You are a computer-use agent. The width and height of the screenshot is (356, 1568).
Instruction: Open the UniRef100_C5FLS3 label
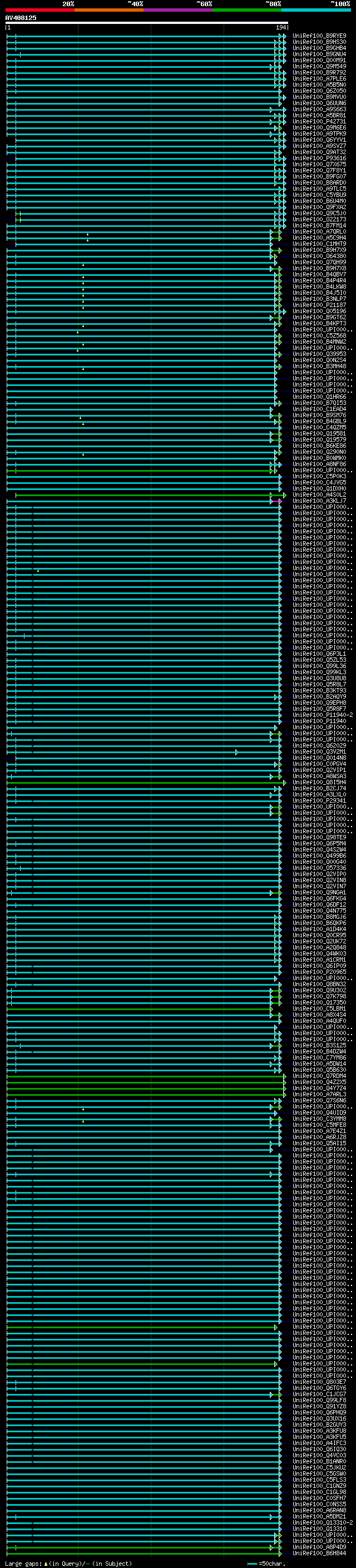pos(319,1480)
